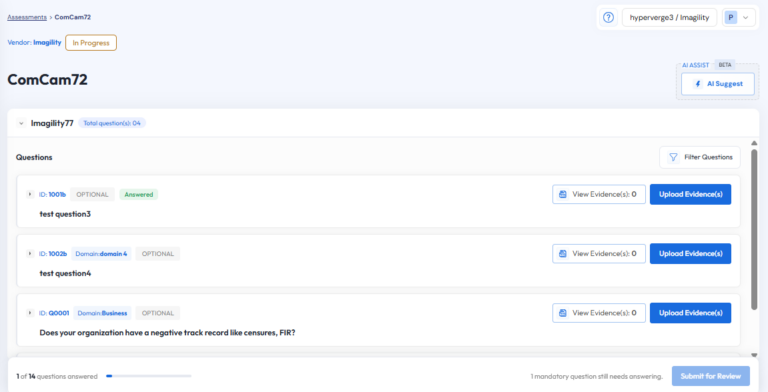The width and height of the screenshot is (768, 392).
Task: View Evidence(s) for test question3
Action: 599,195
